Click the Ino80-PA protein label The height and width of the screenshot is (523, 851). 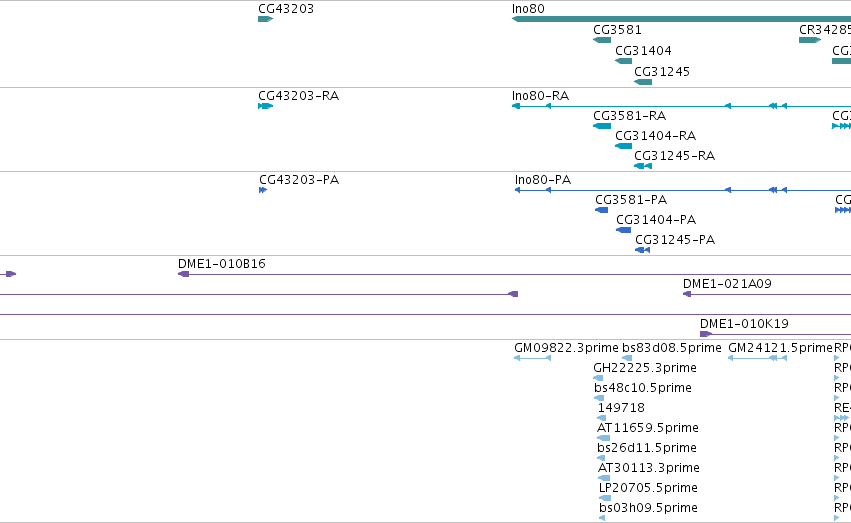point(543,180)
